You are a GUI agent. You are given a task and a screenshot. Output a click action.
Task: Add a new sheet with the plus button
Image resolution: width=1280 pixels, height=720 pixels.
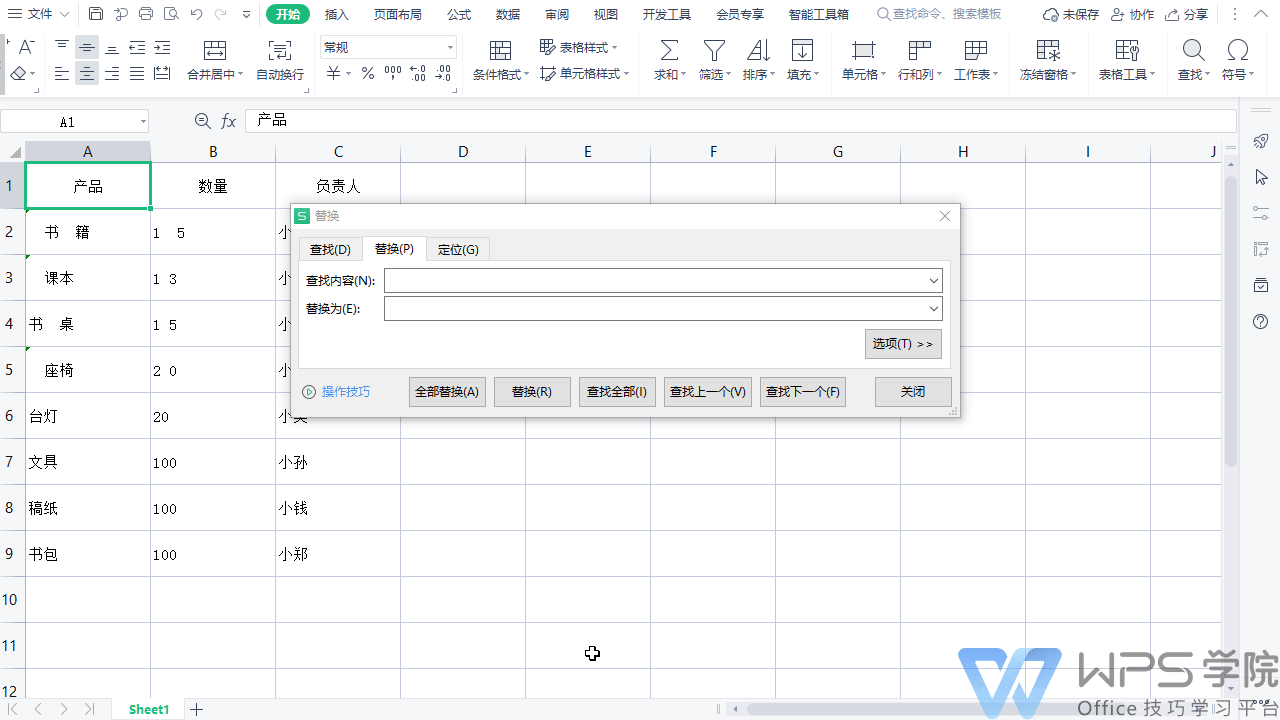(197, 709)
